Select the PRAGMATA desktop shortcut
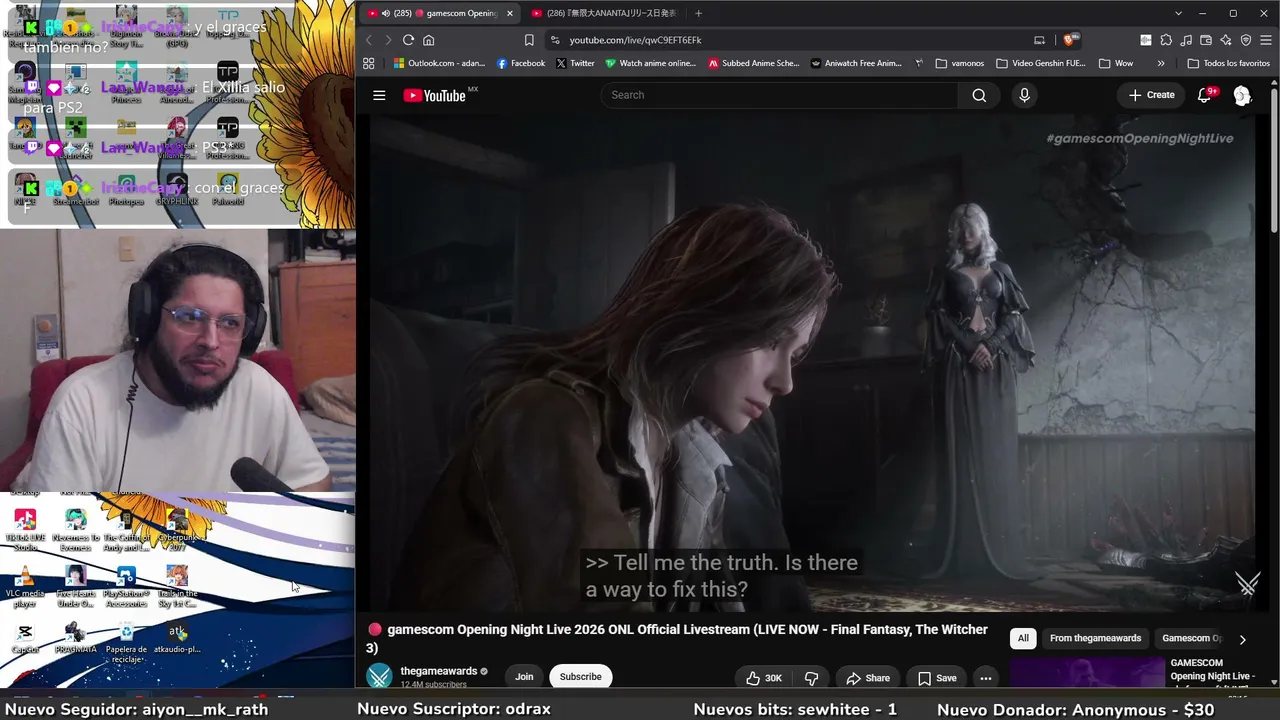Viewport: 1280px width, 720px height. tap(76, 639)
